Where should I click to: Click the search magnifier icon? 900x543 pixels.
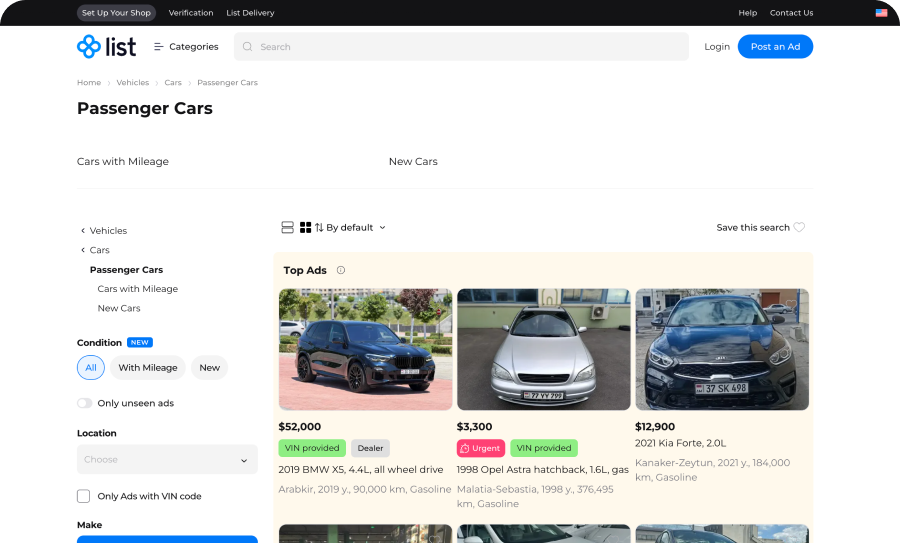coord(247,46)
